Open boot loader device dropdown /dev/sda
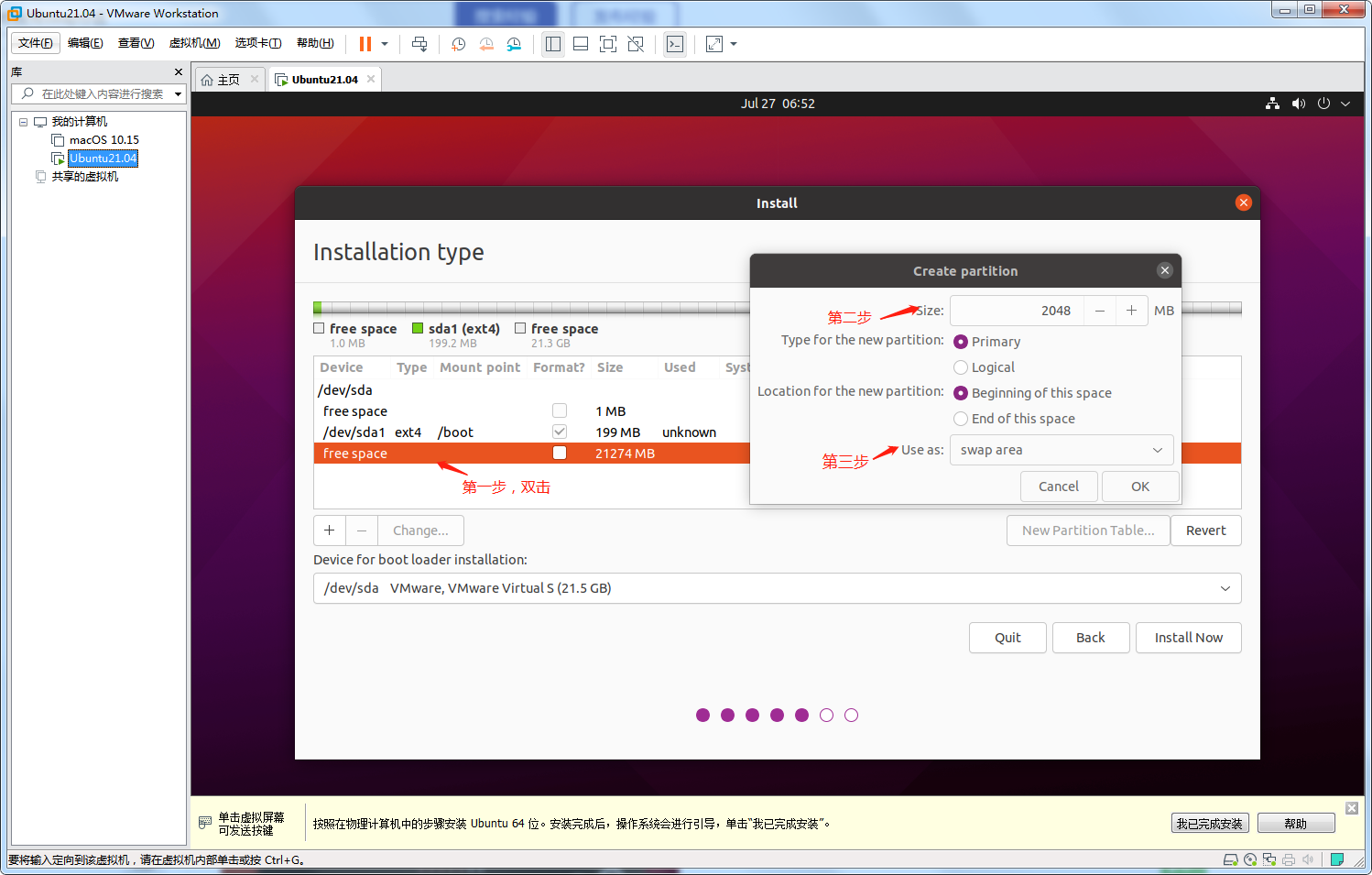The height and width of the screenshot is (875, 1372). (777, 588)
